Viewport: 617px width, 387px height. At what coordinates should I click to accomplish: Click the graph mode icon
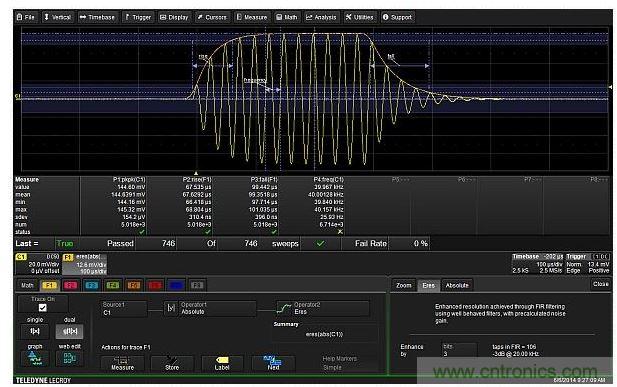(x=35, y=358)
